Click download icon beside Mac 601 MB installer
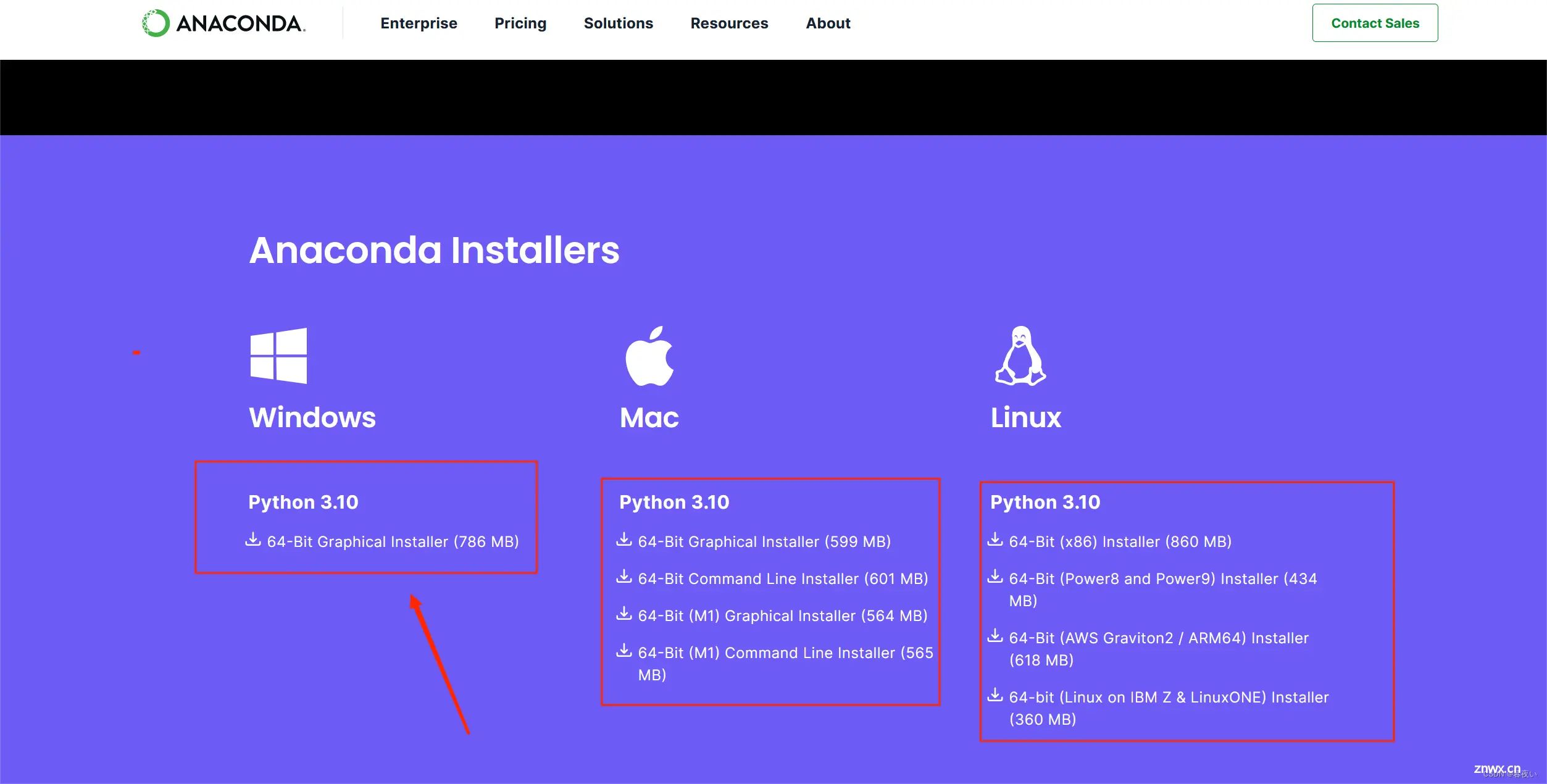 (624, 577)
